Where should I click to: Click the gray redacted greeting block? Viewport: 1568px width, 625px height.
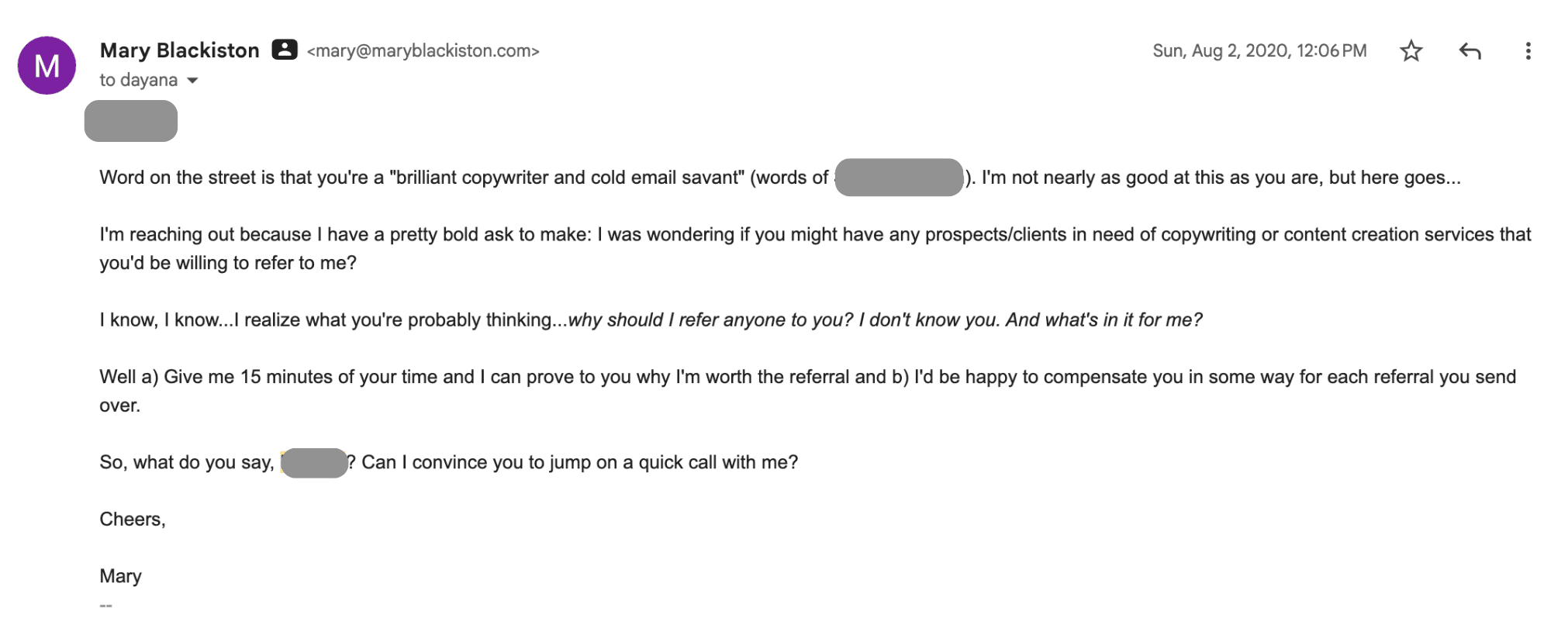(131, 121)
